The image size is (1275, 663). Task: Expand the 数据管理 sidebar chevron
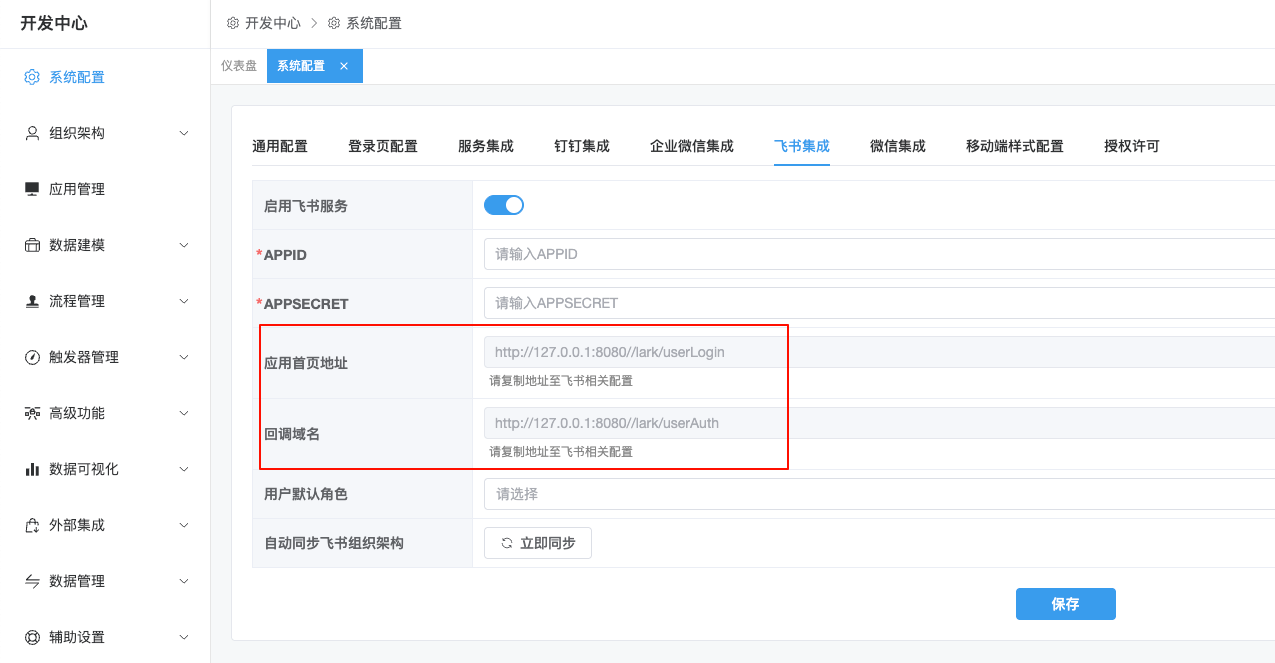(184, 581)
